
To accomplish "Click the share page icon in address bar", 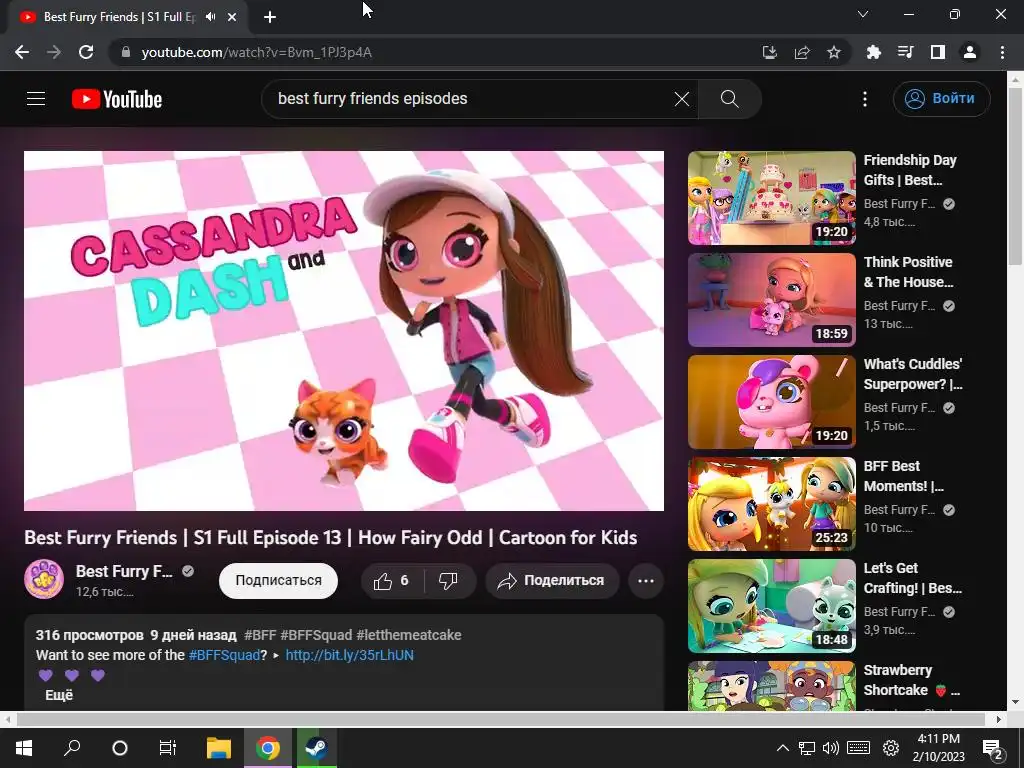I will (x=802, y=52).
